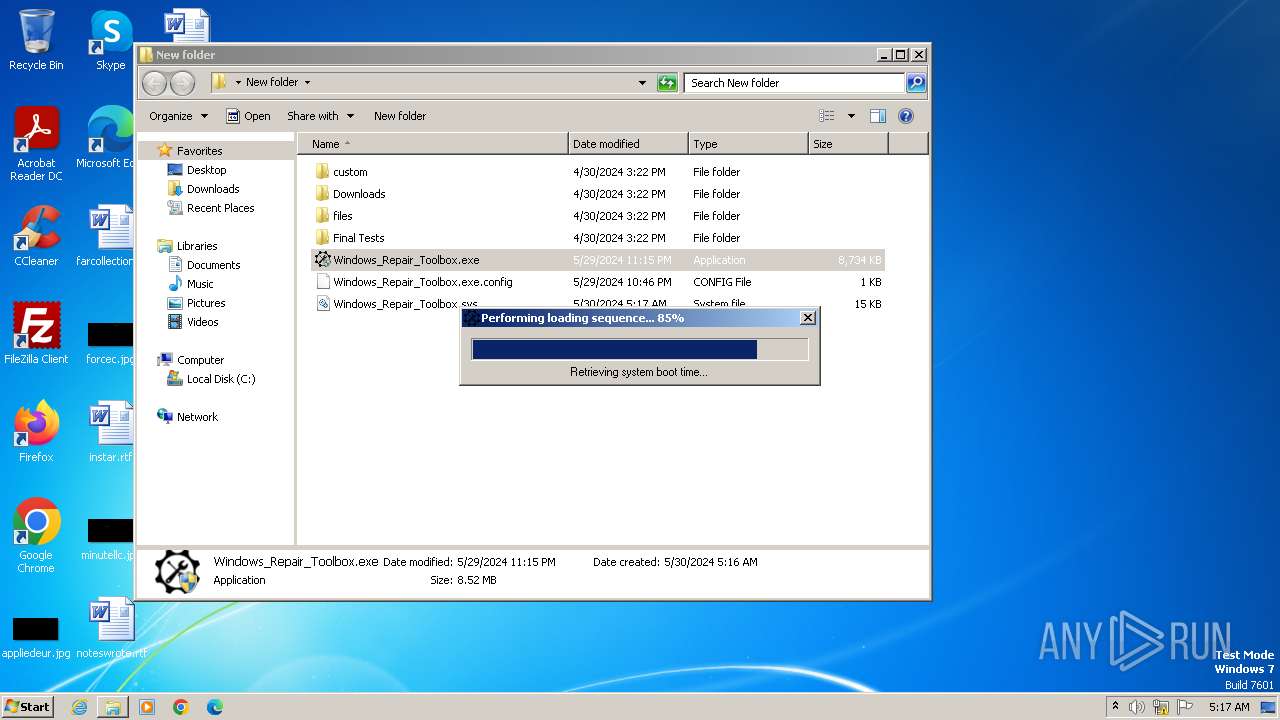Sort by the Size column header
1280x720 pixels.
pyautogui.click(x=848, y=144)
